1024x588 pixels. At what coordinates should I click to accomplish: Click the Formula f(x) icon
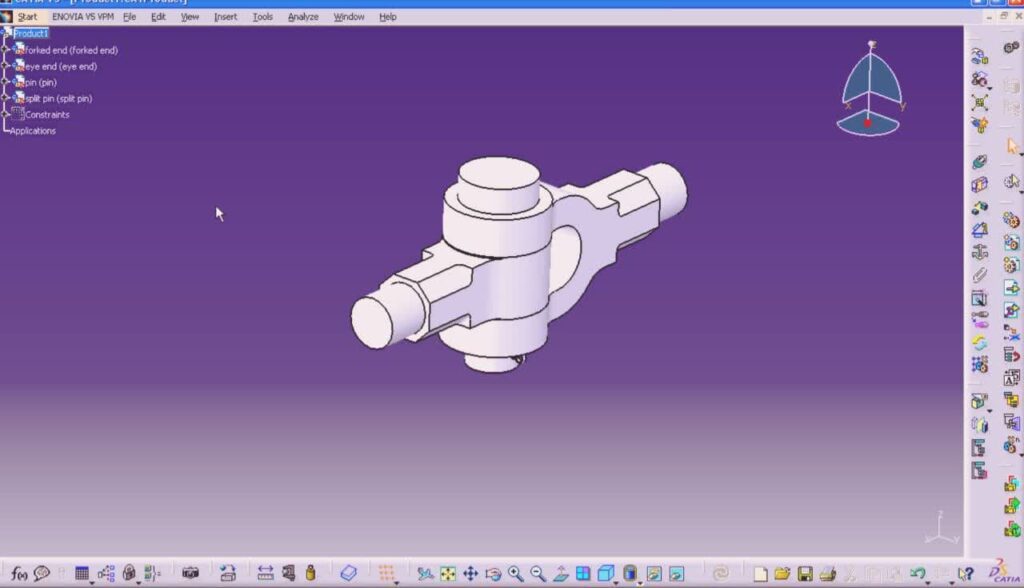[x=19, y=574]
